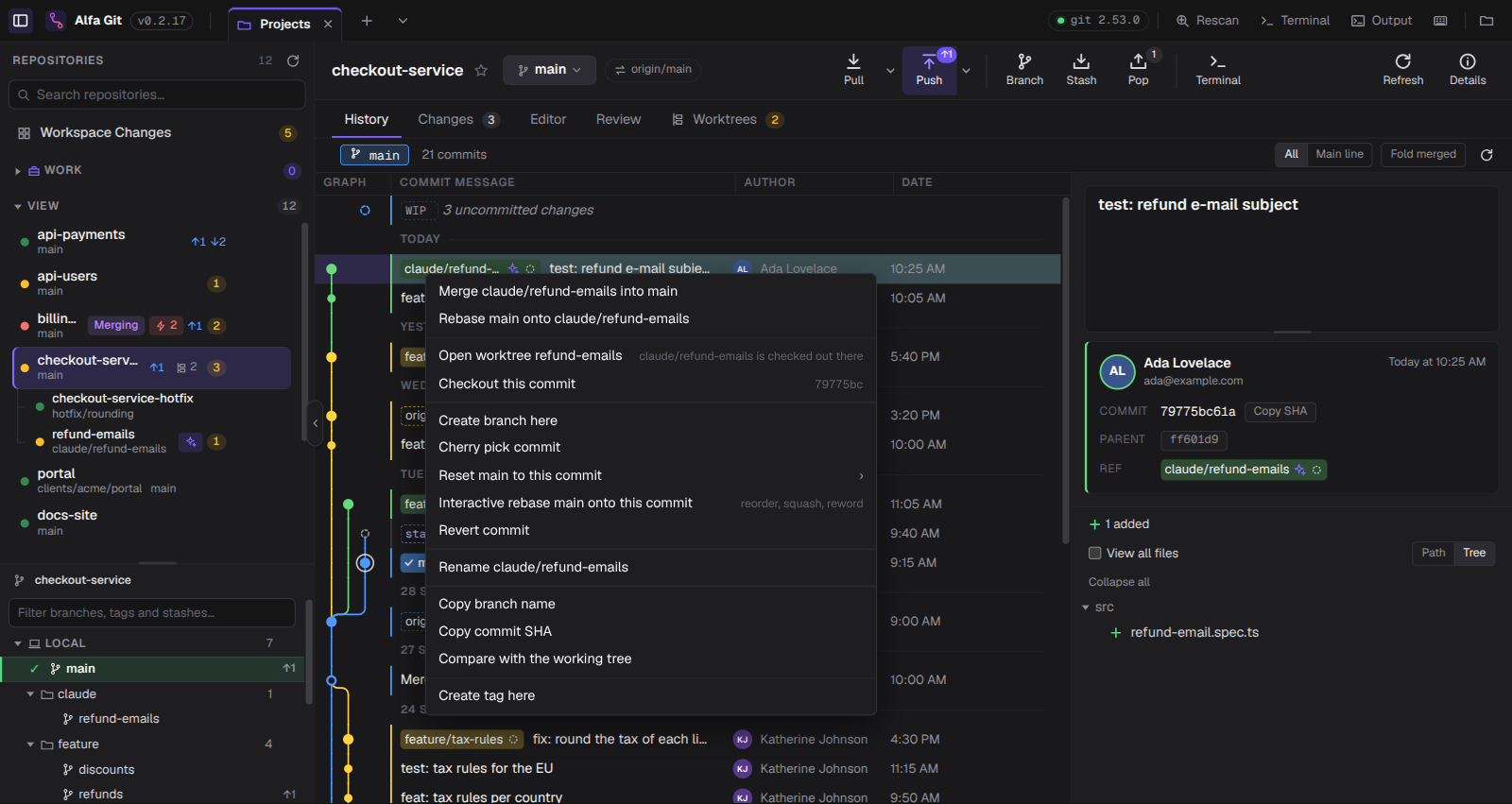
Task: Click Collapse all in file tree
Action: point(1119,582)
